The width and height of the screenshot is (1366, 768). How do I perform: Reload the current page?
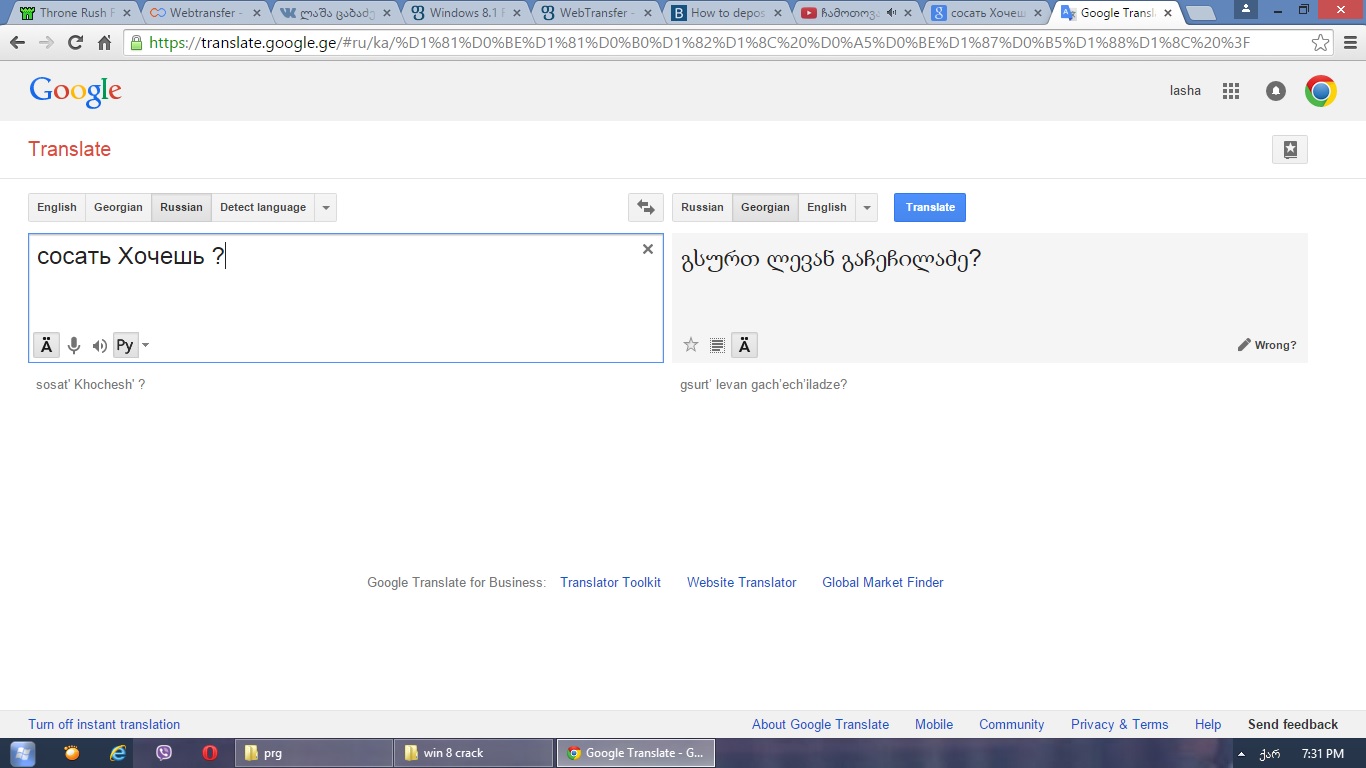75,43
